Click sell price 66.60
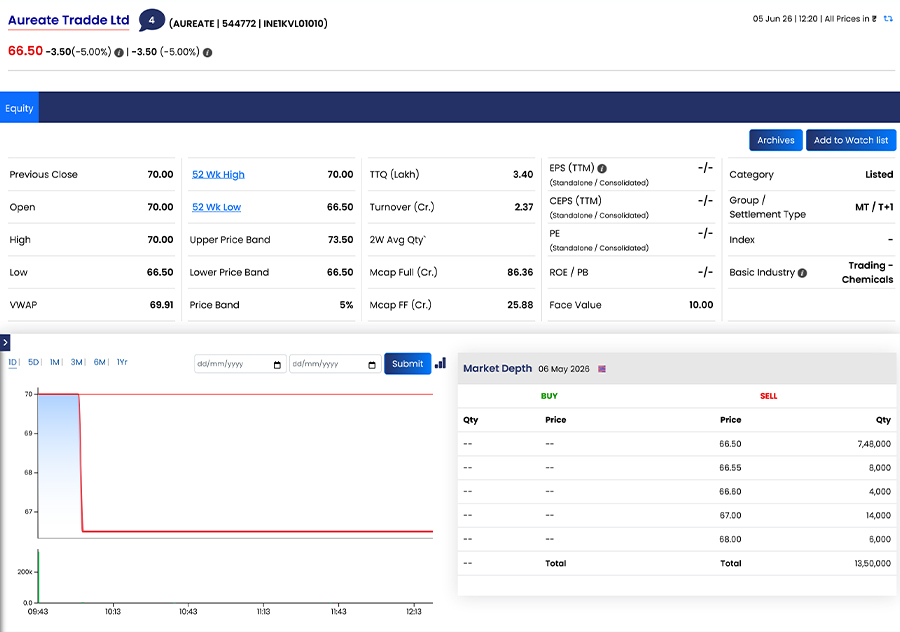 click(x=730, y=492)
